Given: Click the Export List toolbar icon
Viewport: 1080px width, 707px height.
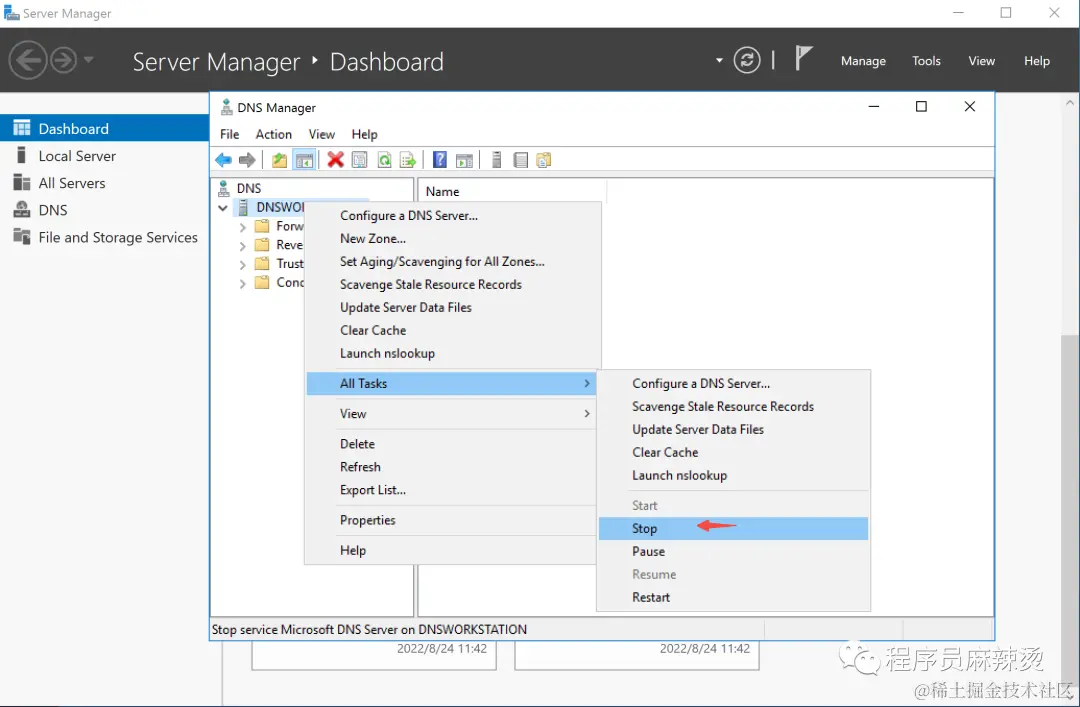Looking at the screenshot, I should click(x=408, y=160).
